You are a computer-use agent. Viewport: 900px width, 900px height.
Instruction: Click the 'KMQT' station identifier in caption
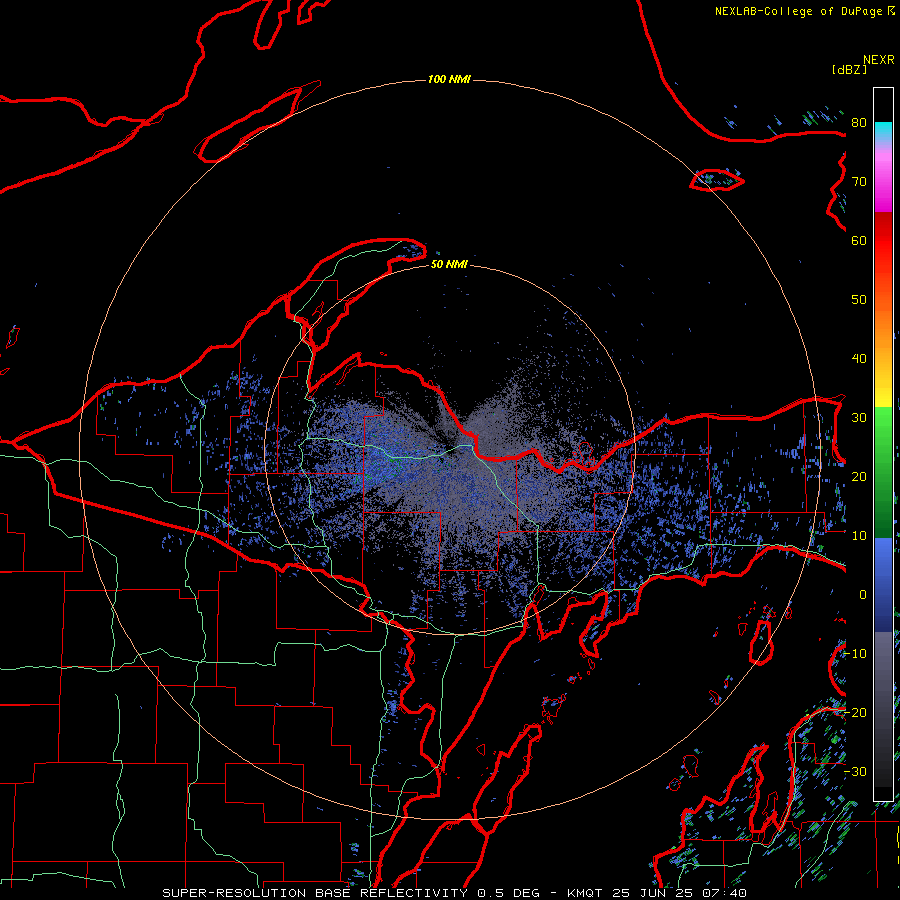coord(584,893)
